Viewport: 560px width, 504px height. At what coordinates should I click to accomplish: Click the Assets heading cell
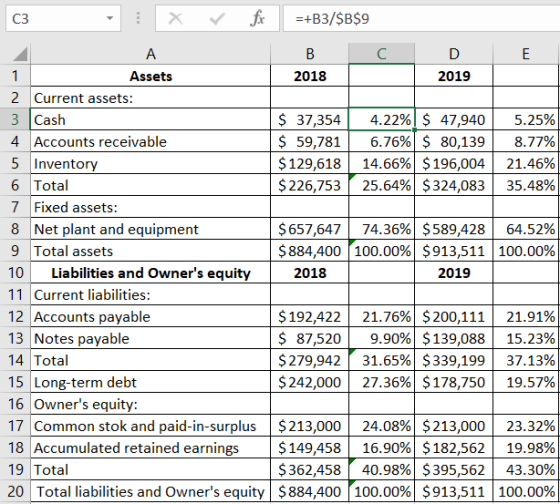[x=151, y=76]
